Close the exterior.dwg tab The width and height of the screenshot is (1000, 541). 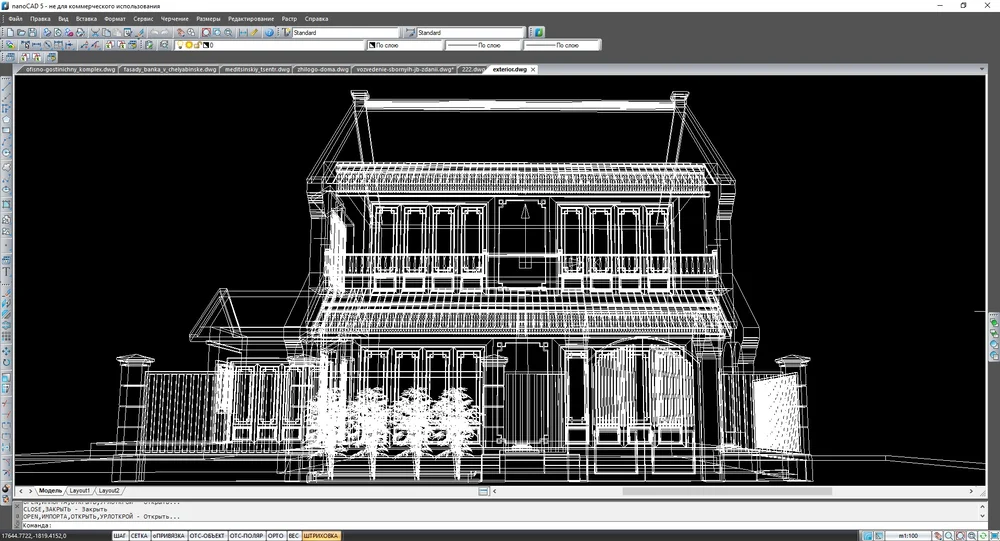click(x=533, y=69)
